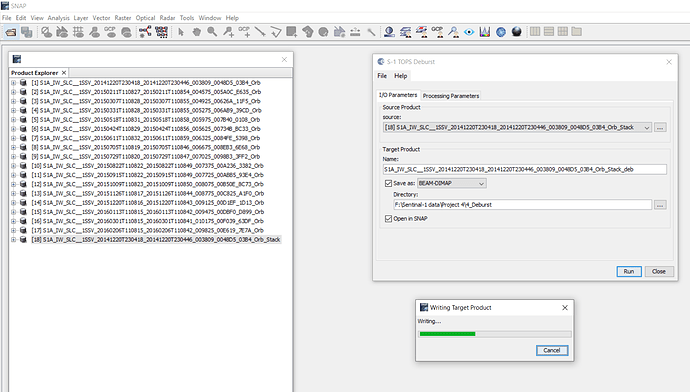Expand product [1] in Product Explorer
The width and height of the screenshot is (690, 392).
click(x=13, y=83)
